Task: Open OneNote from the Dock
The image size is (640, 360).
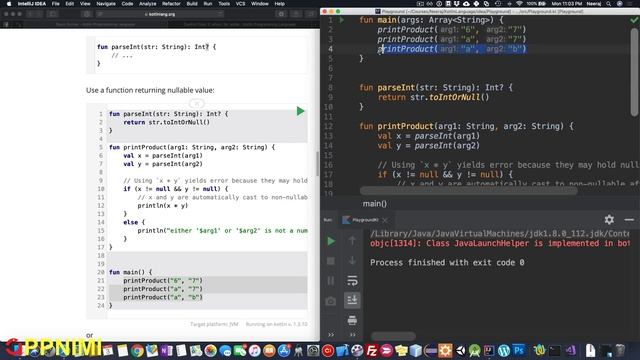Action: pos(167,350)
